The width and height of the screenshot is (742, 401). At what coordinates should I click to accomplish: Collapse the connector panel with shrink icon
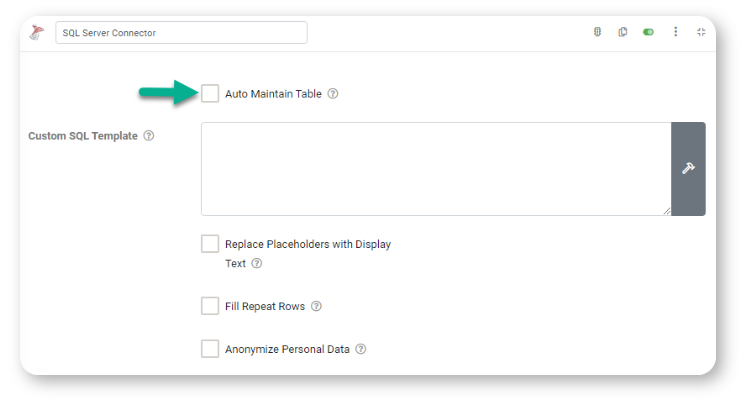pyautogui.click(x=701, y=32)
